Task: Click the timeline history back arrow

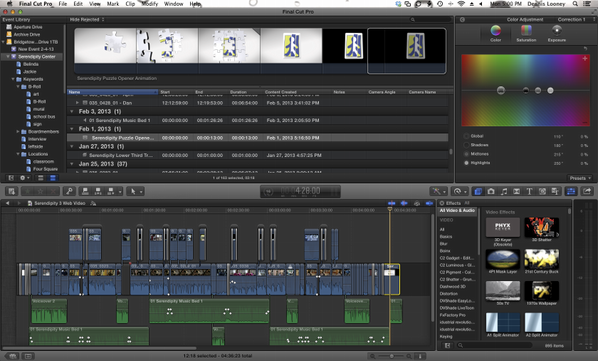Action: (7, 203)
